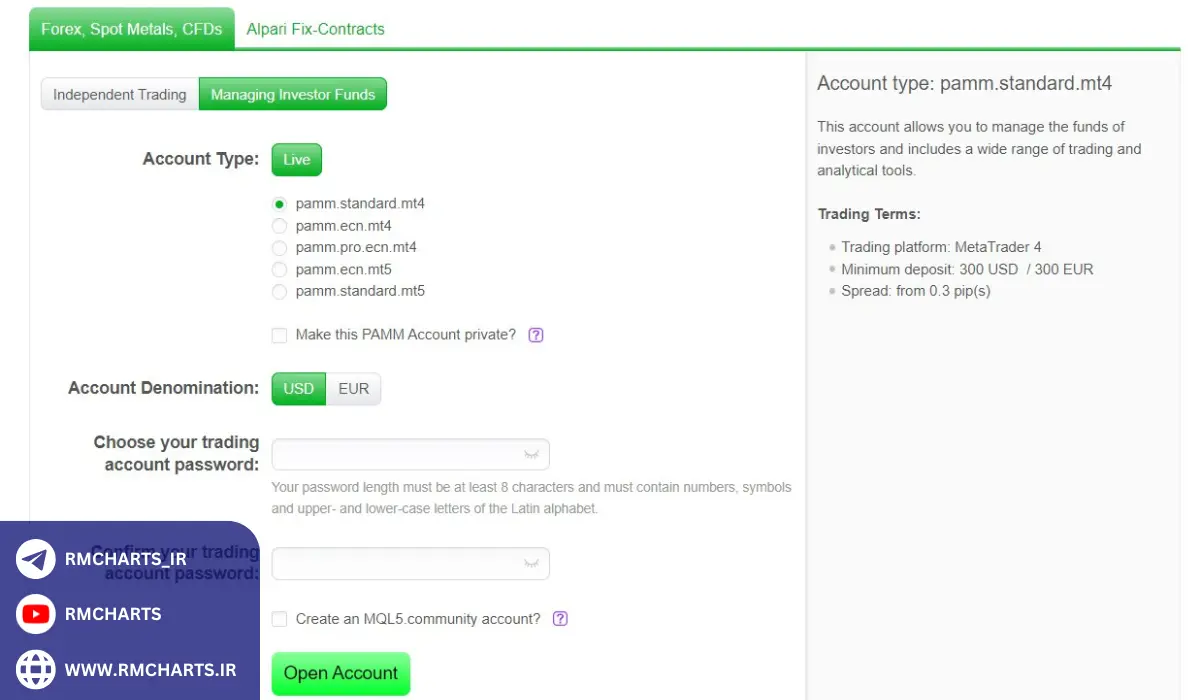Set account denomination to EUR

coord(354,389)
